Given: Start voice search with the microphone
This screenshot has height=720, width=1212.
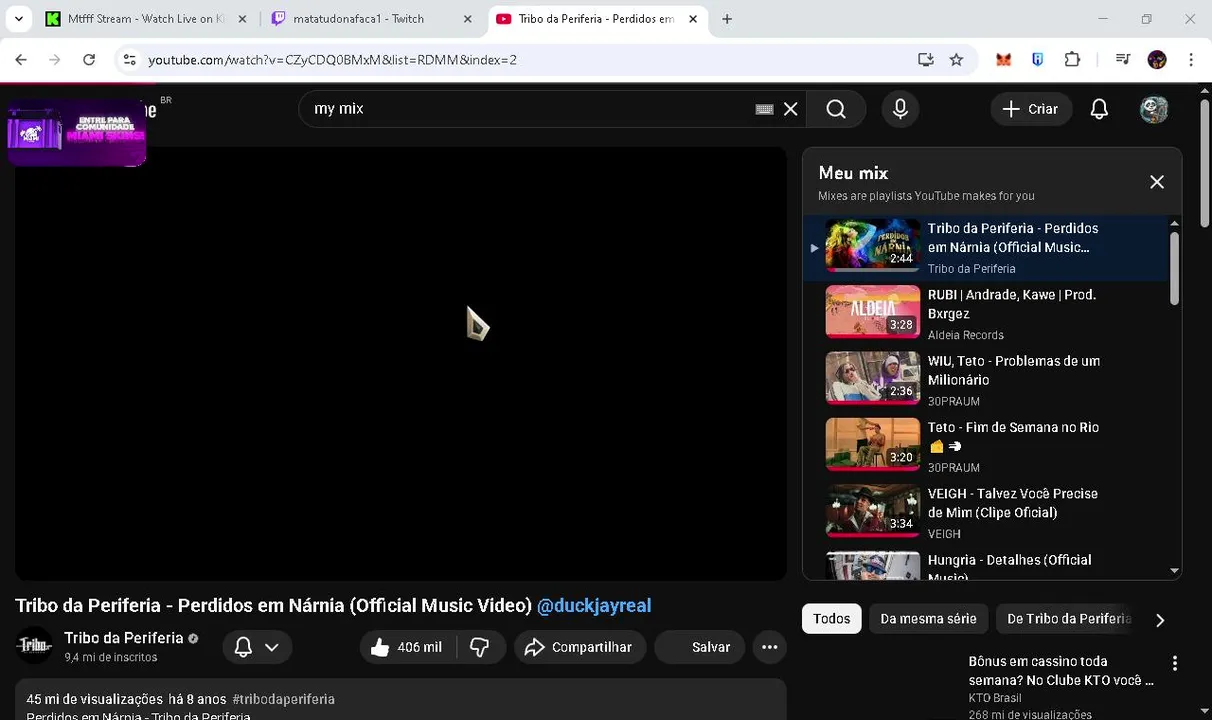Looking at the screenshot, I should pyautogui.click(x=900, y=109).
